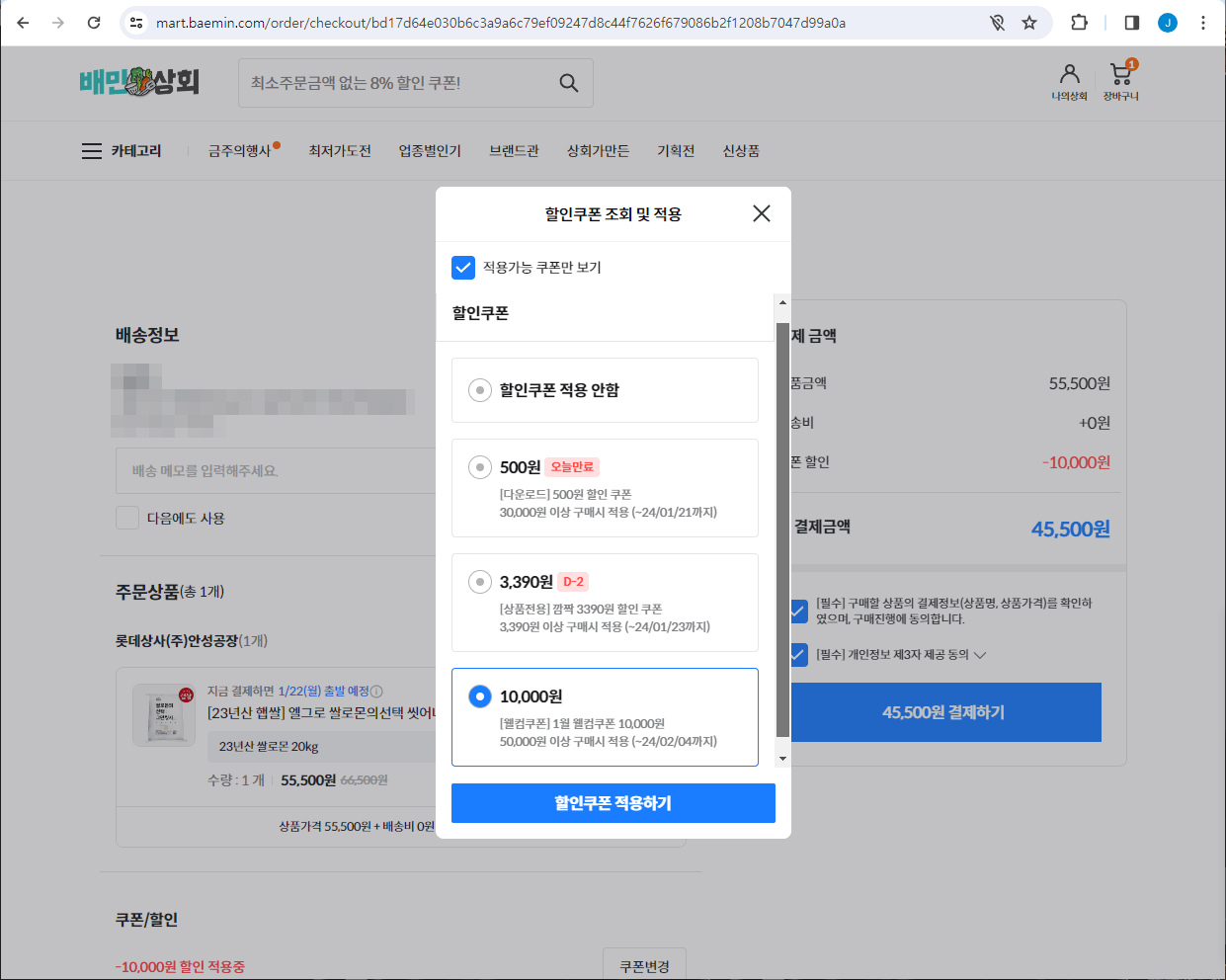Reload the checkout page
The height and width of the screenshot is (980, 1226).
click(94, 20)
